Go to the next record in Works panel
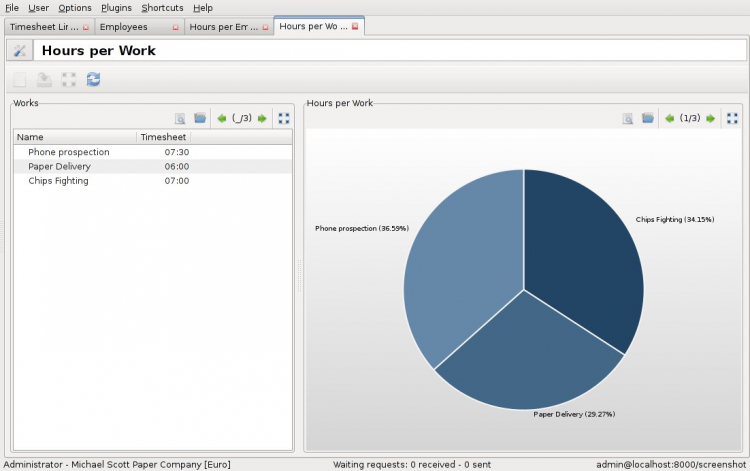Image resolution: width=750 pixels, height=471 pixels. point(262,119)
